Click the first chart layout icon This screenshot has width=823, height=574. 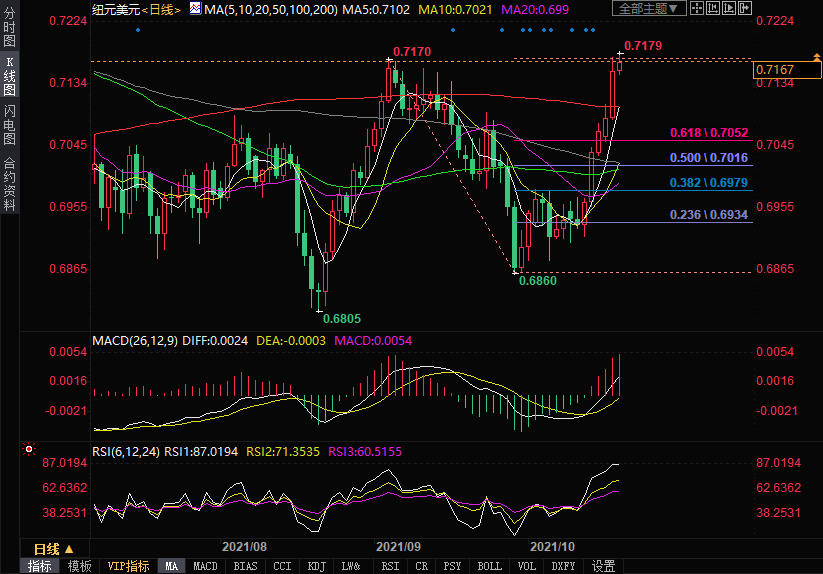(x=699, y=9)
